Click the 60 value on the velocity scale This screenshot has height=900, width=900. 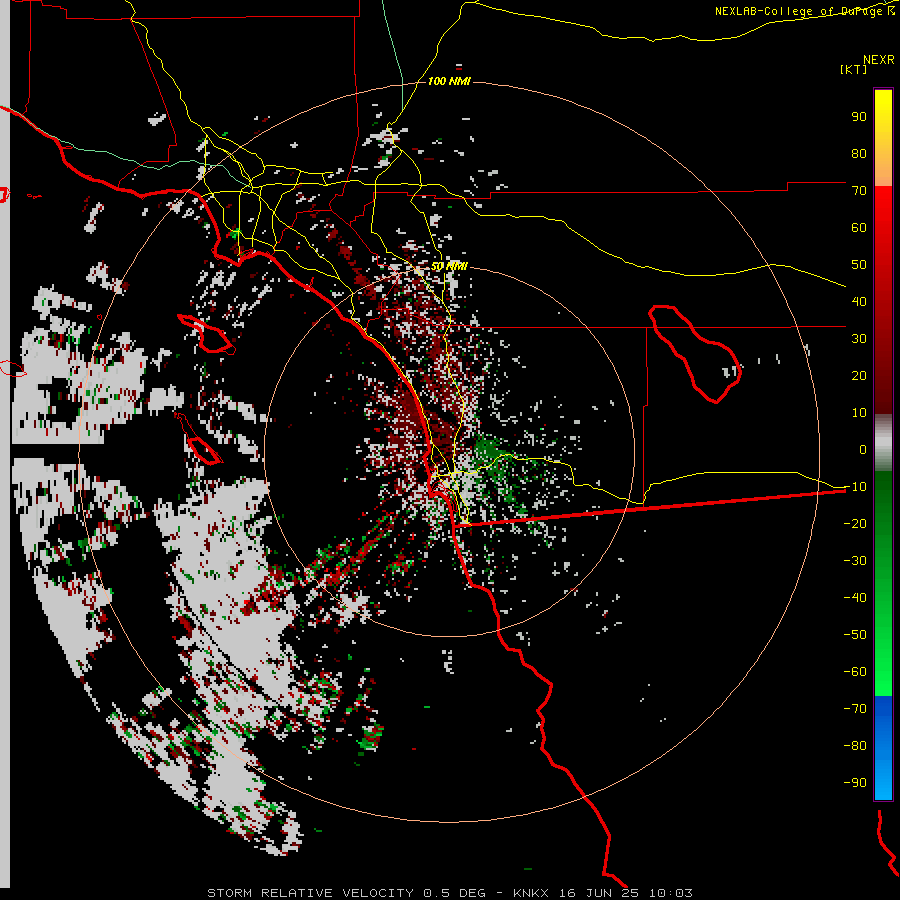click(x=859, y=227)
